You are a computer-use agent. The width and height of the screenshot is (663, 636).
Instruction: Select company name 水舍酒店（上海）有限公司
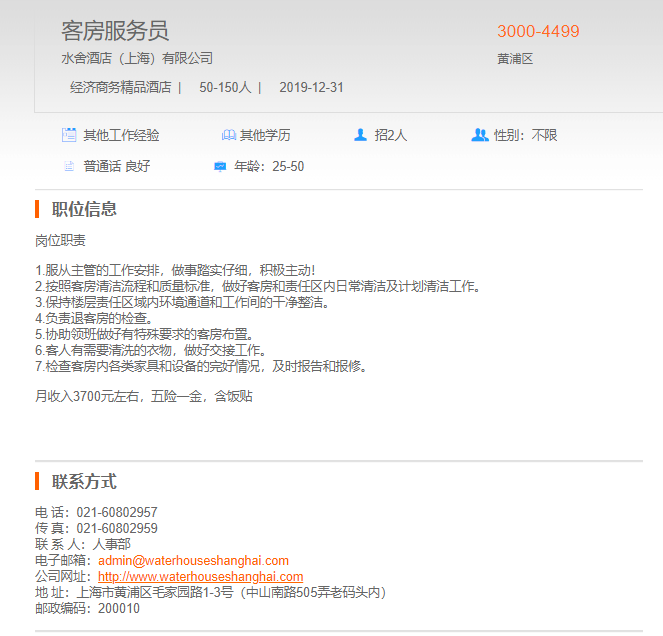[137, 58]
